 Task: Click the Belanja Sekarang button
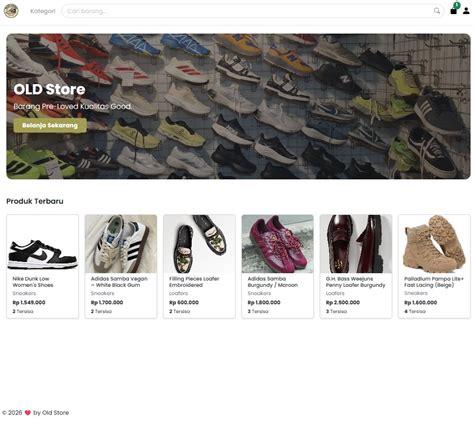[x=50, y=125]
